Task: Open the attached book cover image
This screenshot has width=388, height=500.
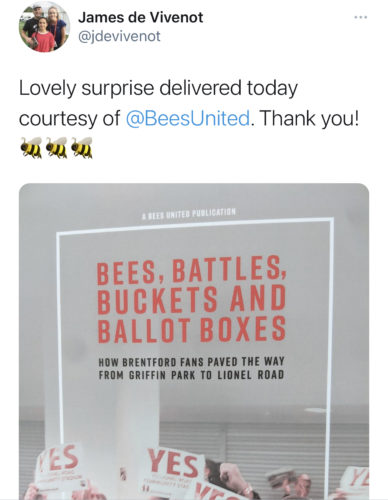Action: click(194, 341)
